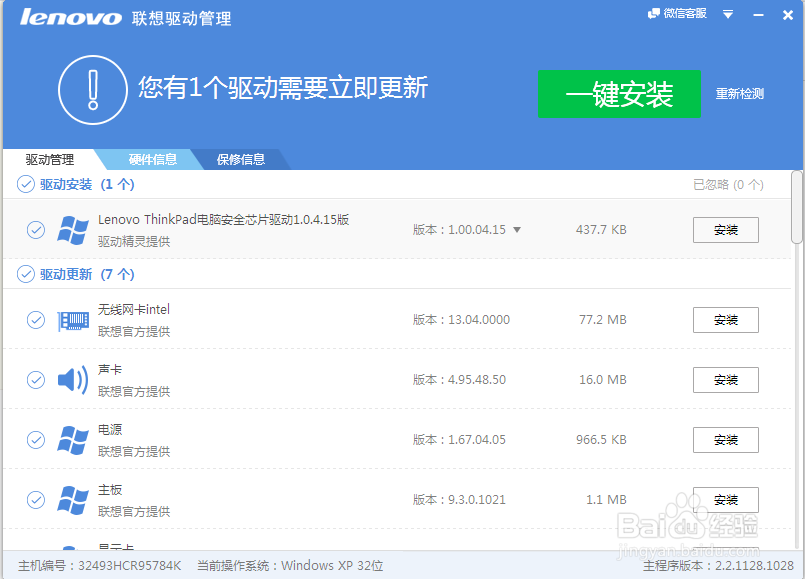Click Windows XP 32位 OS text

coord(332,566)
